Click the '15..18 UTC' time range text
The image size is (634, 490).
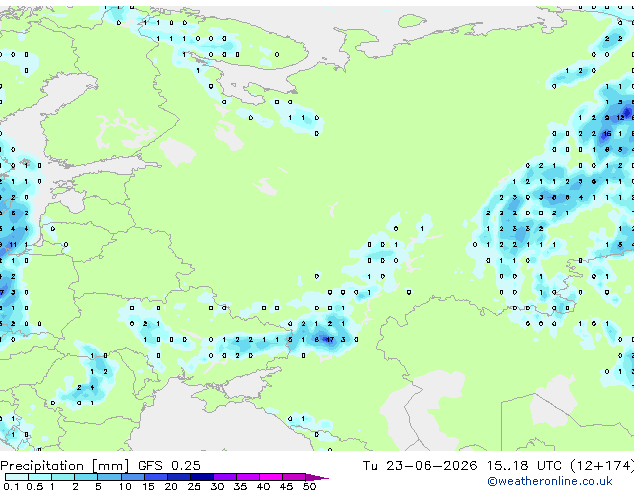tap(524, 466)
